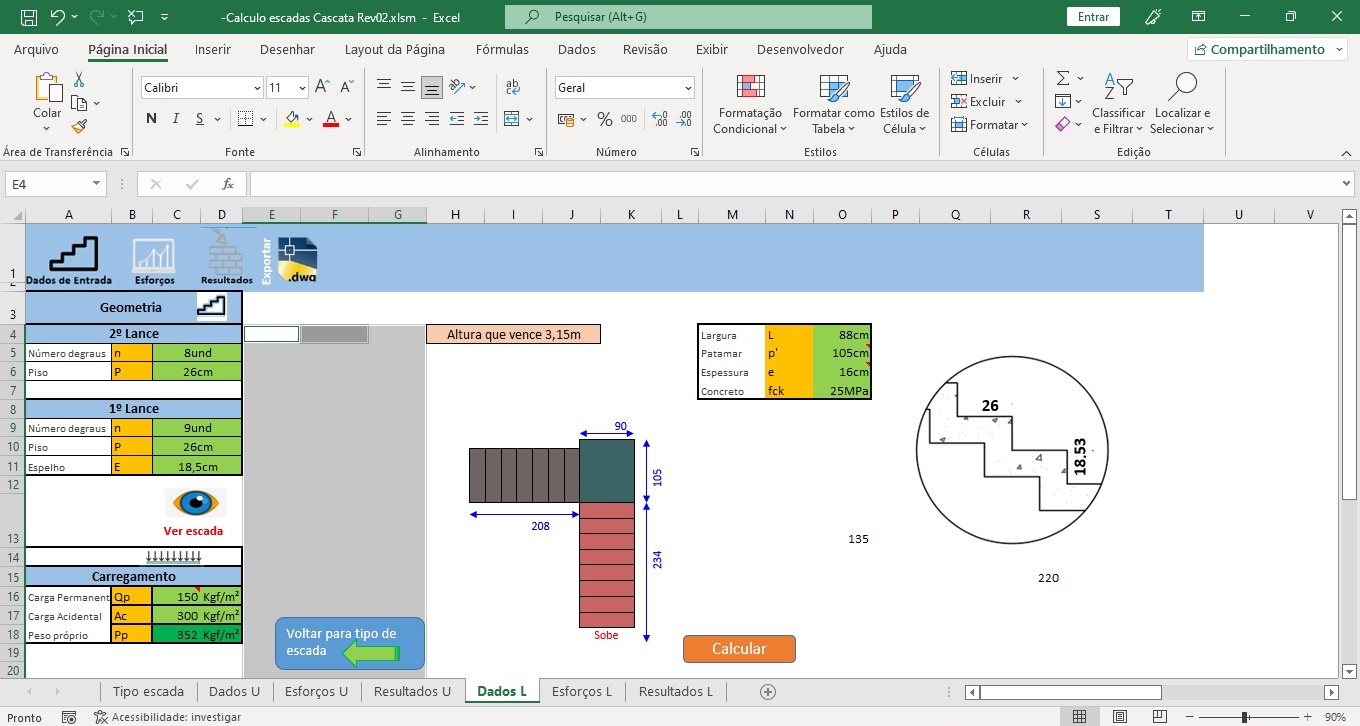Image resolution: width=1360 pixels, height=726 pixels.
Task: Open the Geral number format dropdown
Action: (x=688, y=88)
